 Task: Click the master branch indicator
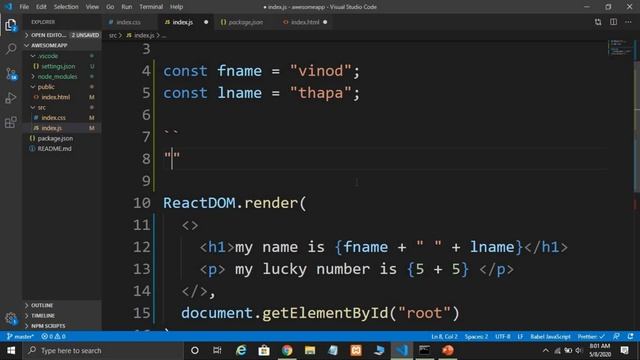click(20, 337)
